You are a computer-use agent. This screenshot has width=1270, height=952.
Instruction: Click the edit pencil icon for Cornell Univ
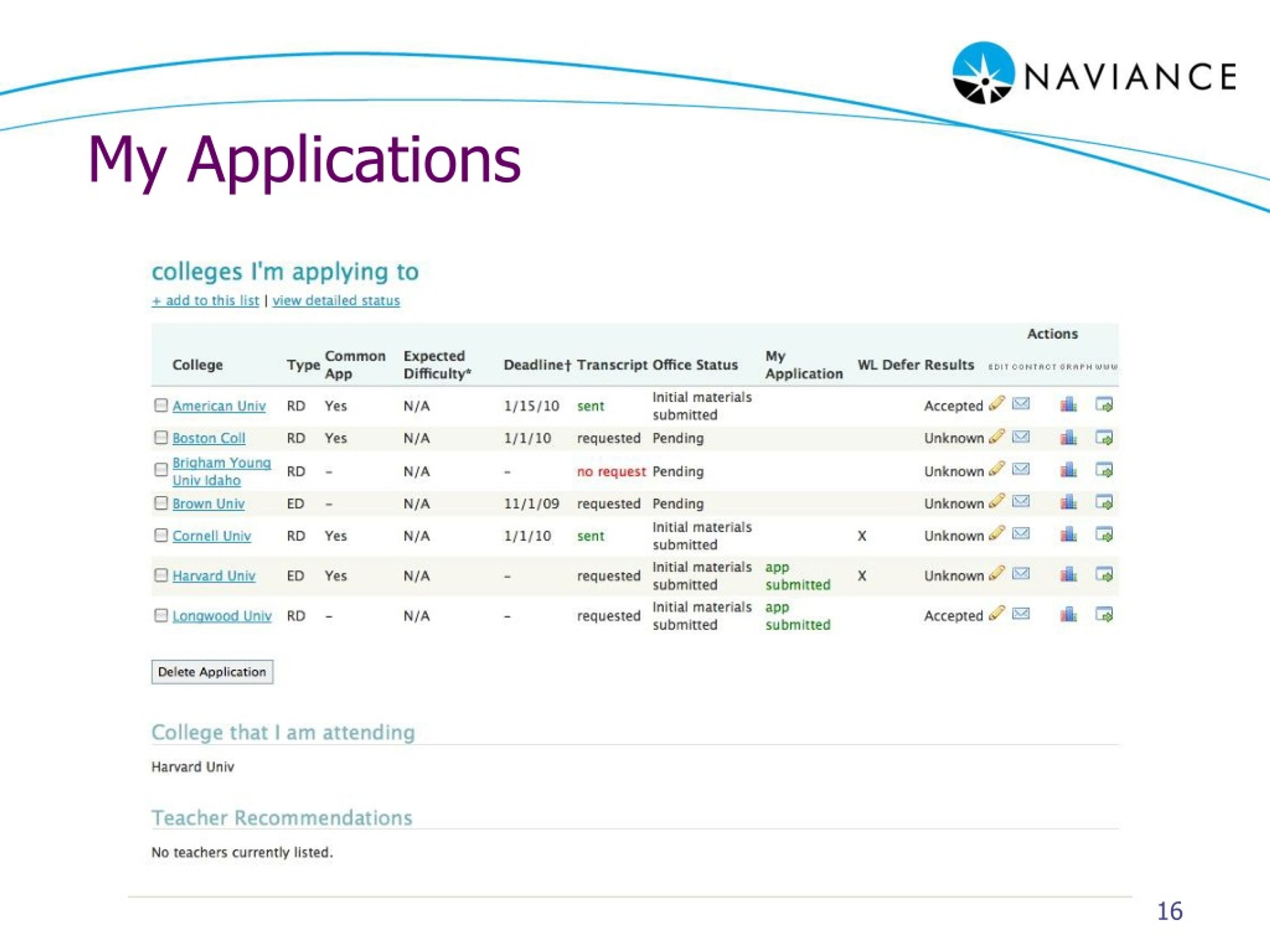pyautogui.click(x=997, y=533)
